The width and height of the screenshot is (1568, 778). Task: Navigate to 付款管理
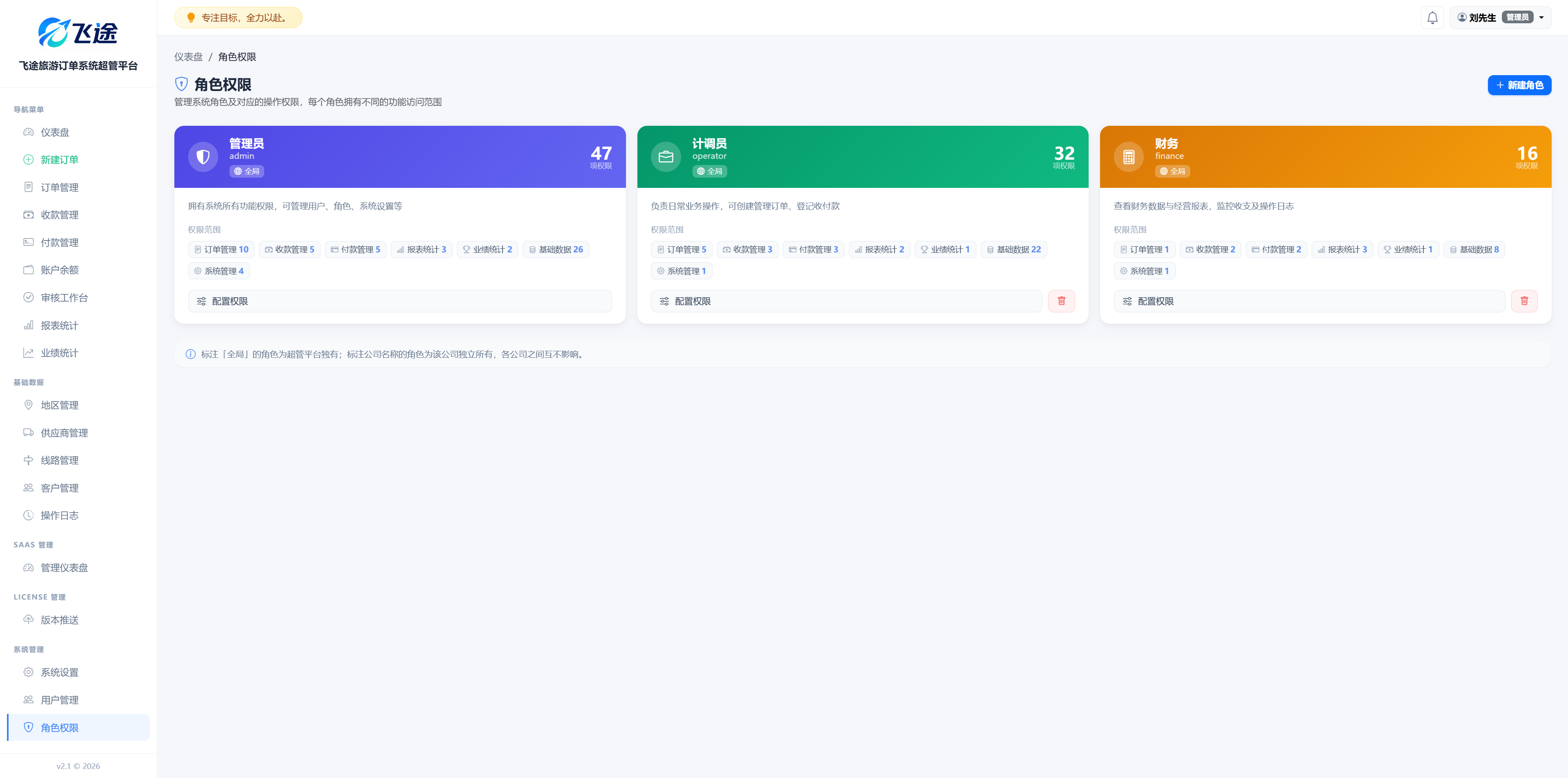tap(78, 242)
